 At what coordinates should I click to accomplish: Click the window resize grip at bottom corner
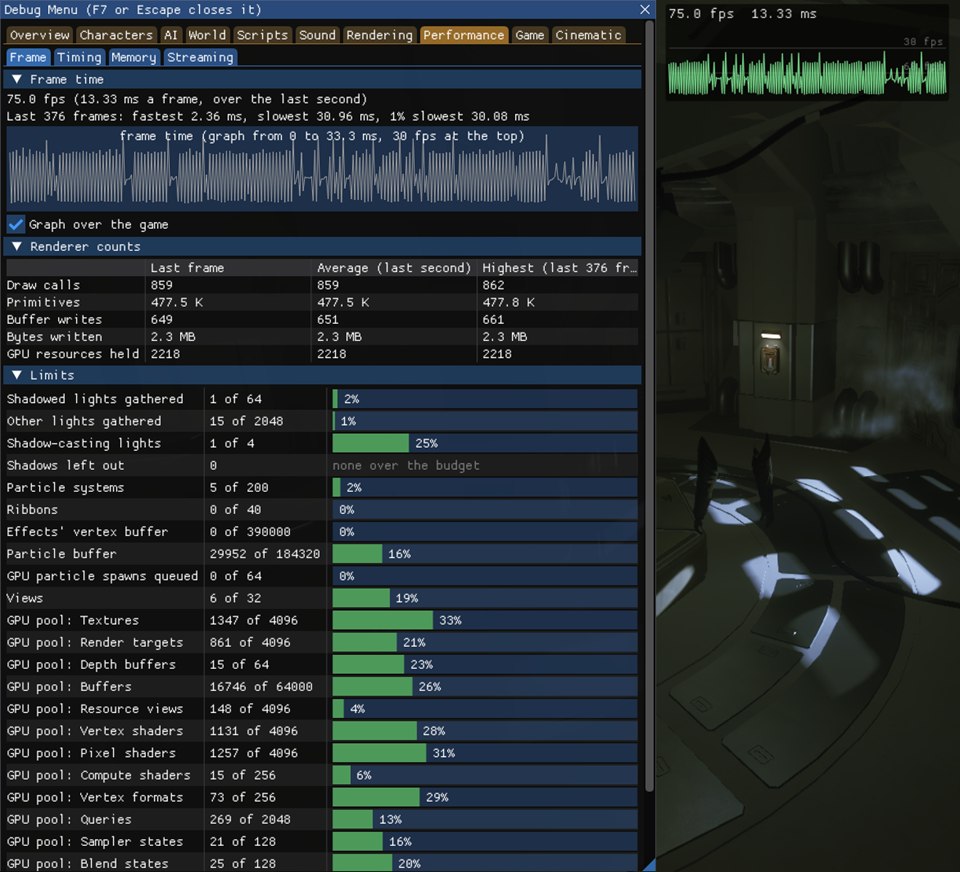tap(650, 865)
